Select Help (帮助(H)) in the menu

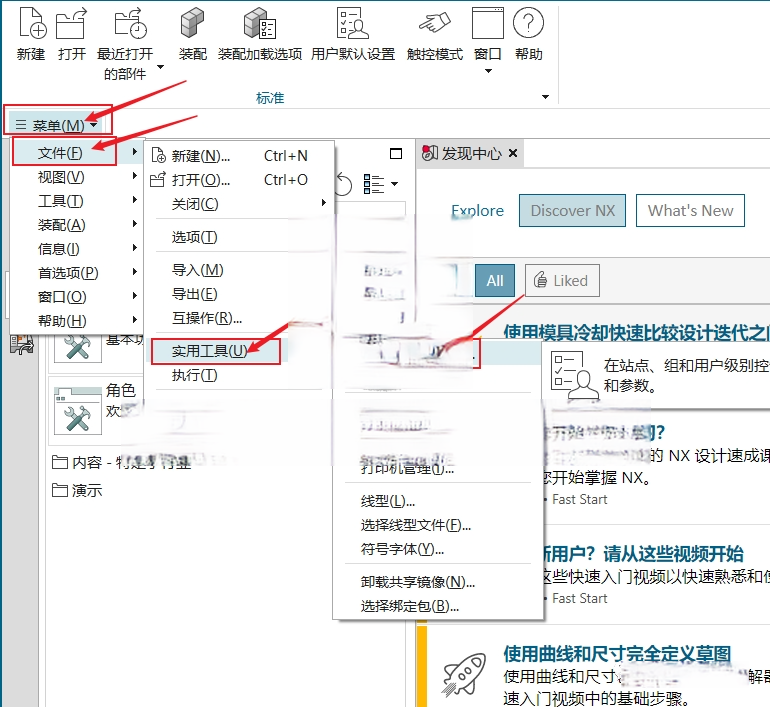(76, 321)
